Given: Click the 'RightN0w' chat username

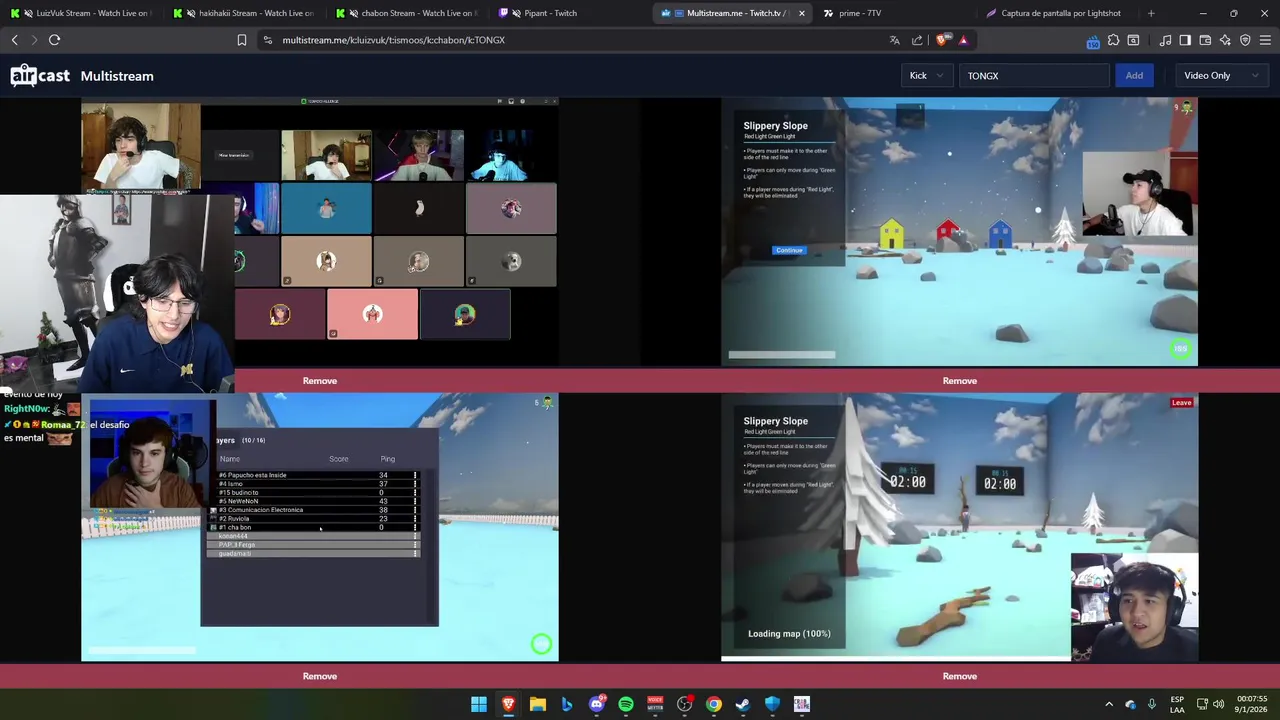Looking at the screenshot, I should pyautogui.click(x=27, y=409).
